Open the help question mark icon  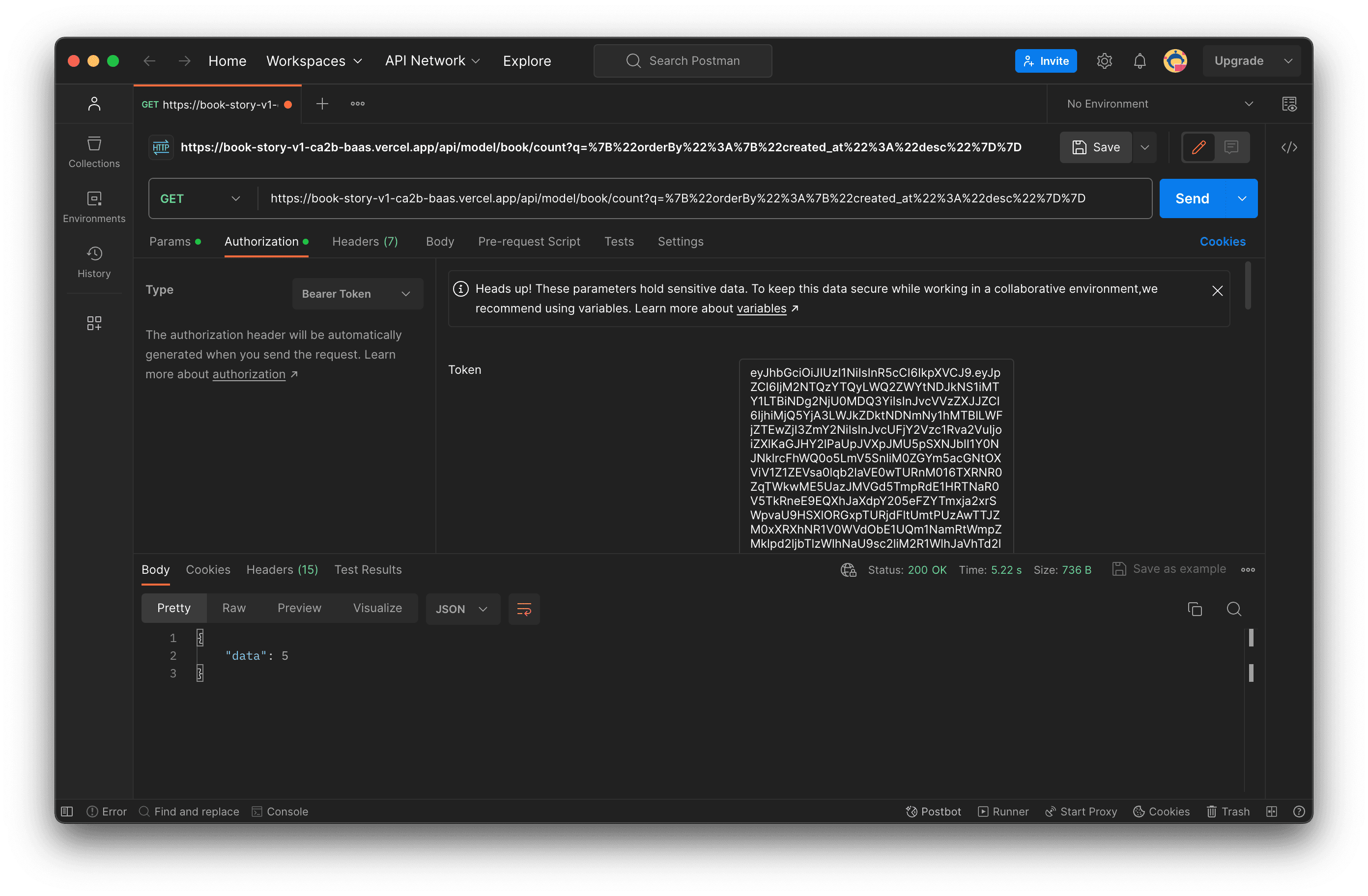pyautogui.click(x=1298, y=812)
